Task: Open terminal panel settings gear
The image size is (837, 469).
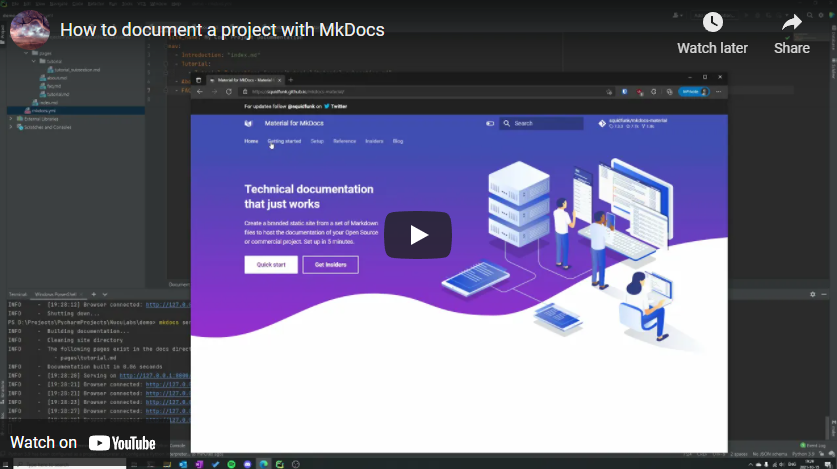Action: pyautogui.click(x=812, y=295)
